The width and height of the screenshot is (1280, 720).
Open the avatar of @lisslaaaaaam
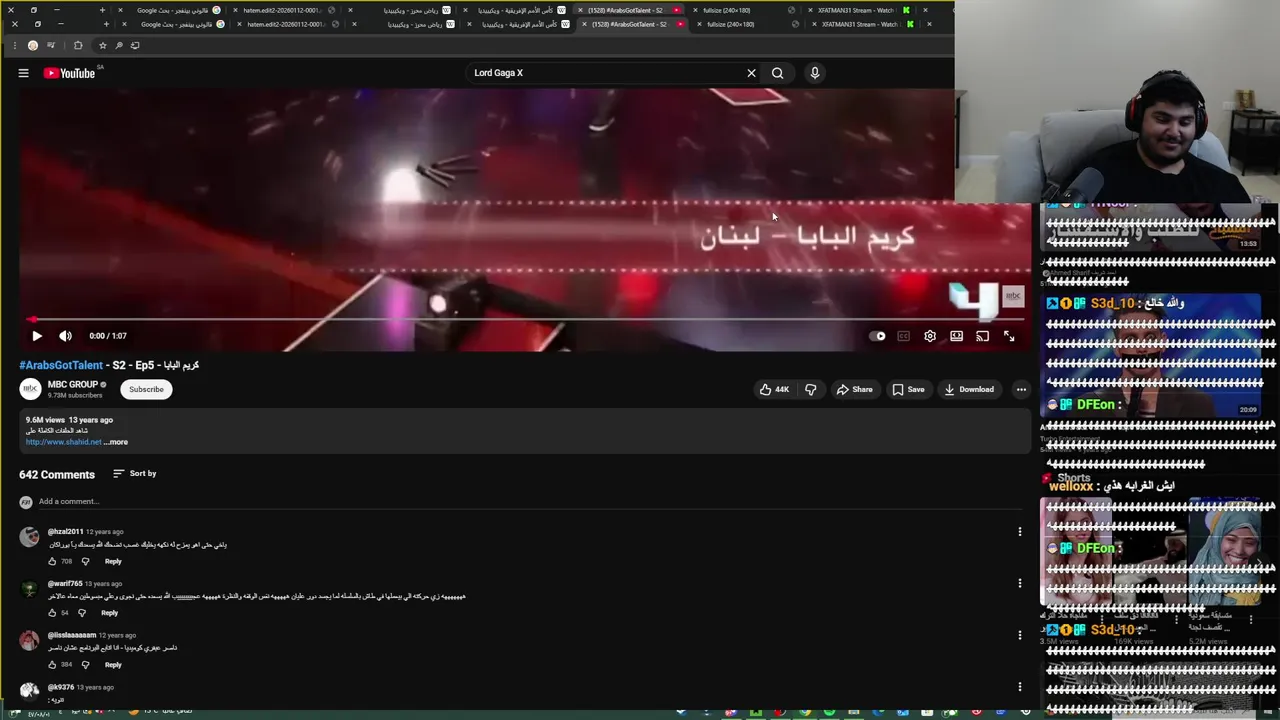pyautogui.click(x=29, y=640)
